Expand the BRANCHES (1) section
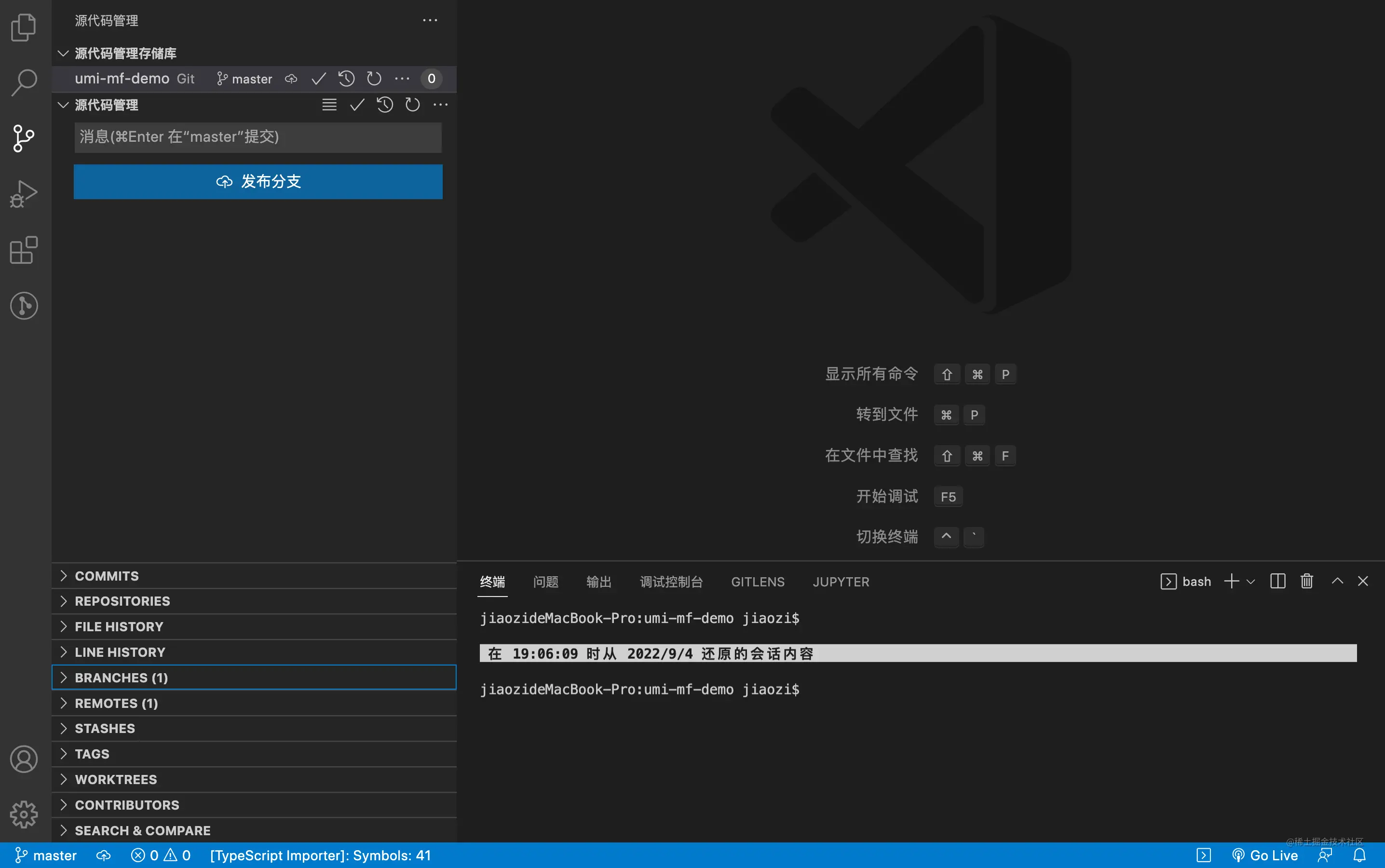 (x=121, y=678)
